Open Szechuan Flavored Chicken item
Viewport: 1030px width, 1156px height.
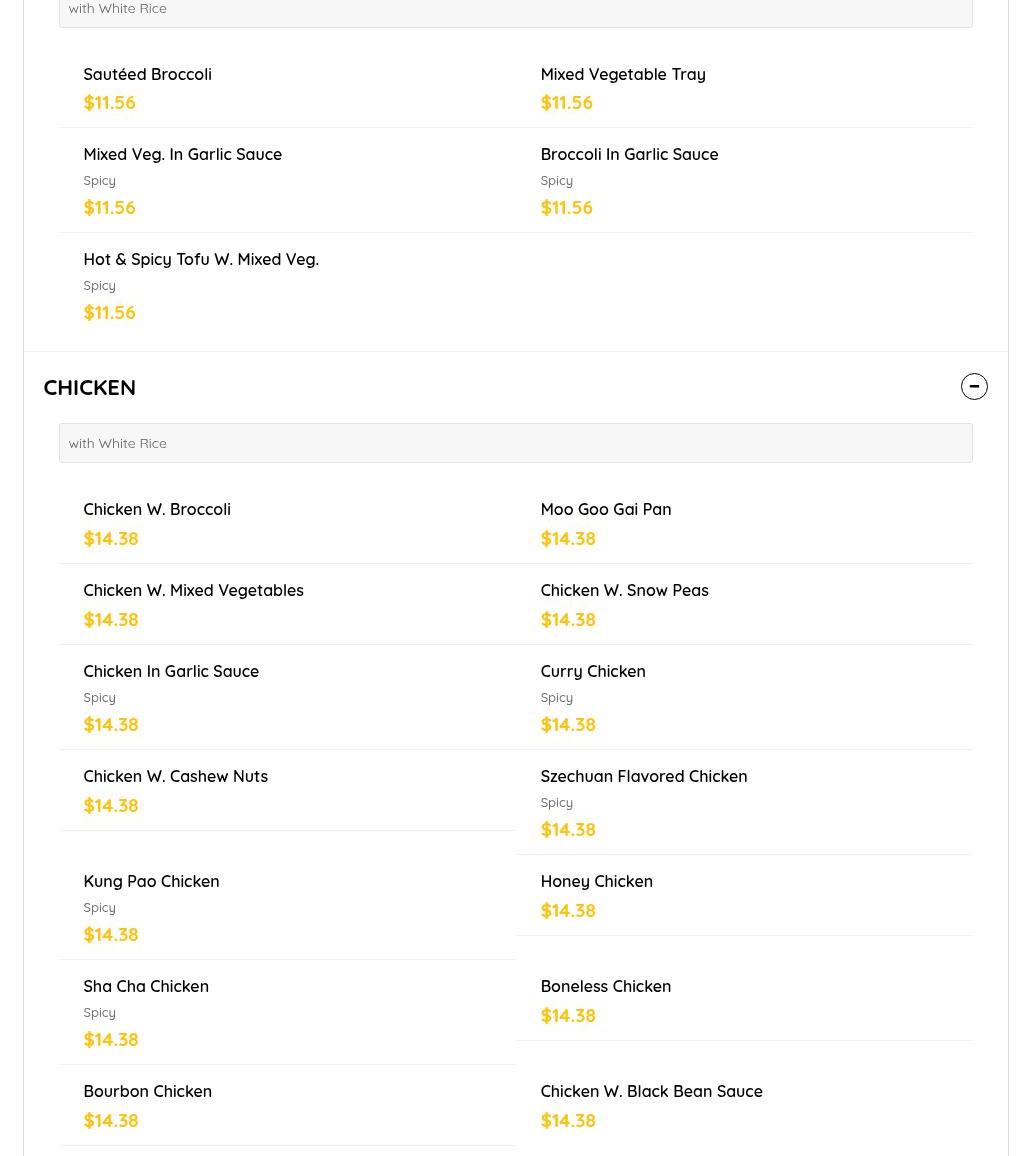[643, 777]
